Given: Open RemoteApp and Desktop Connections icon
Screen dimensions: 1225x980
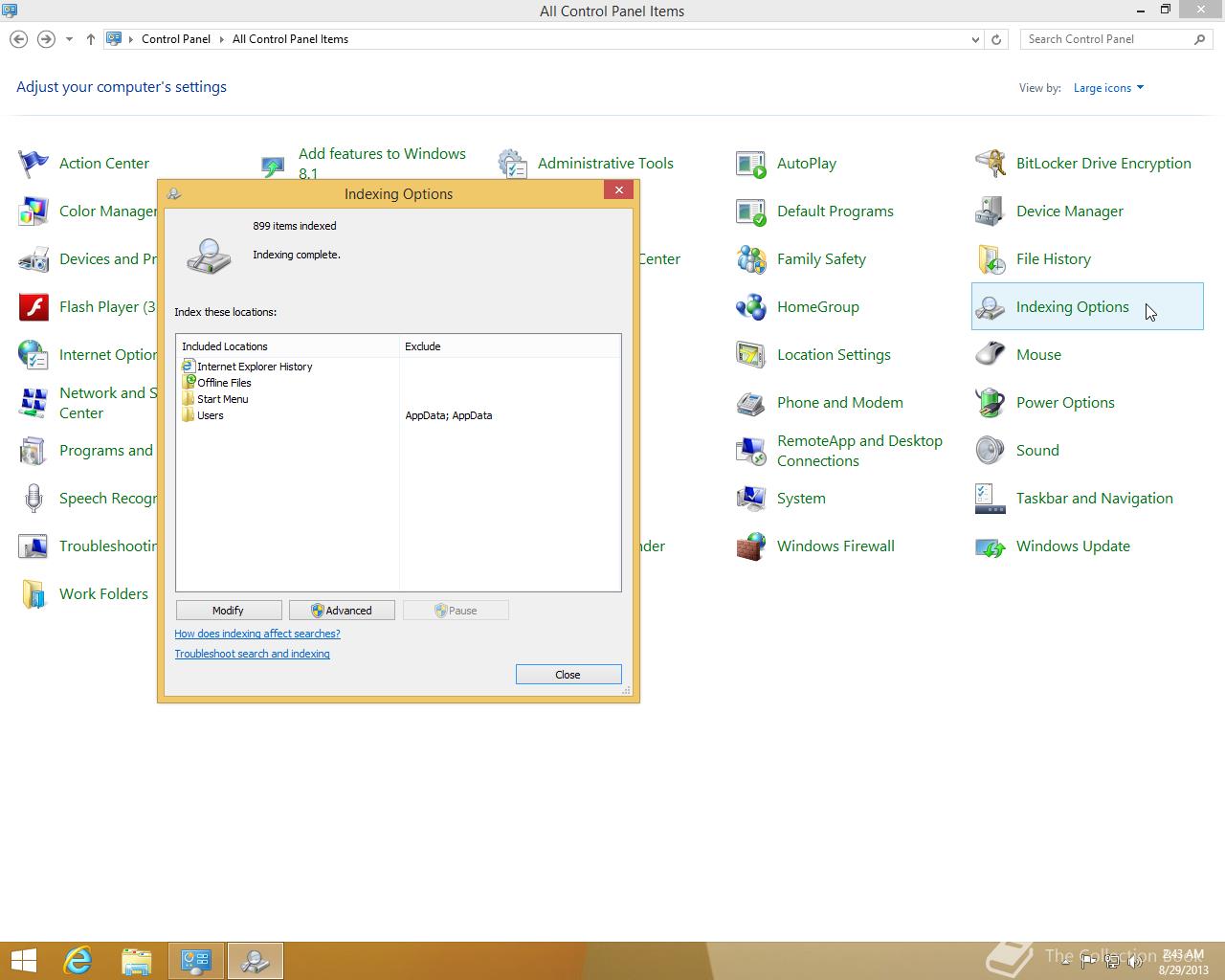Looking at the screenshot, I should coord(751,451).
